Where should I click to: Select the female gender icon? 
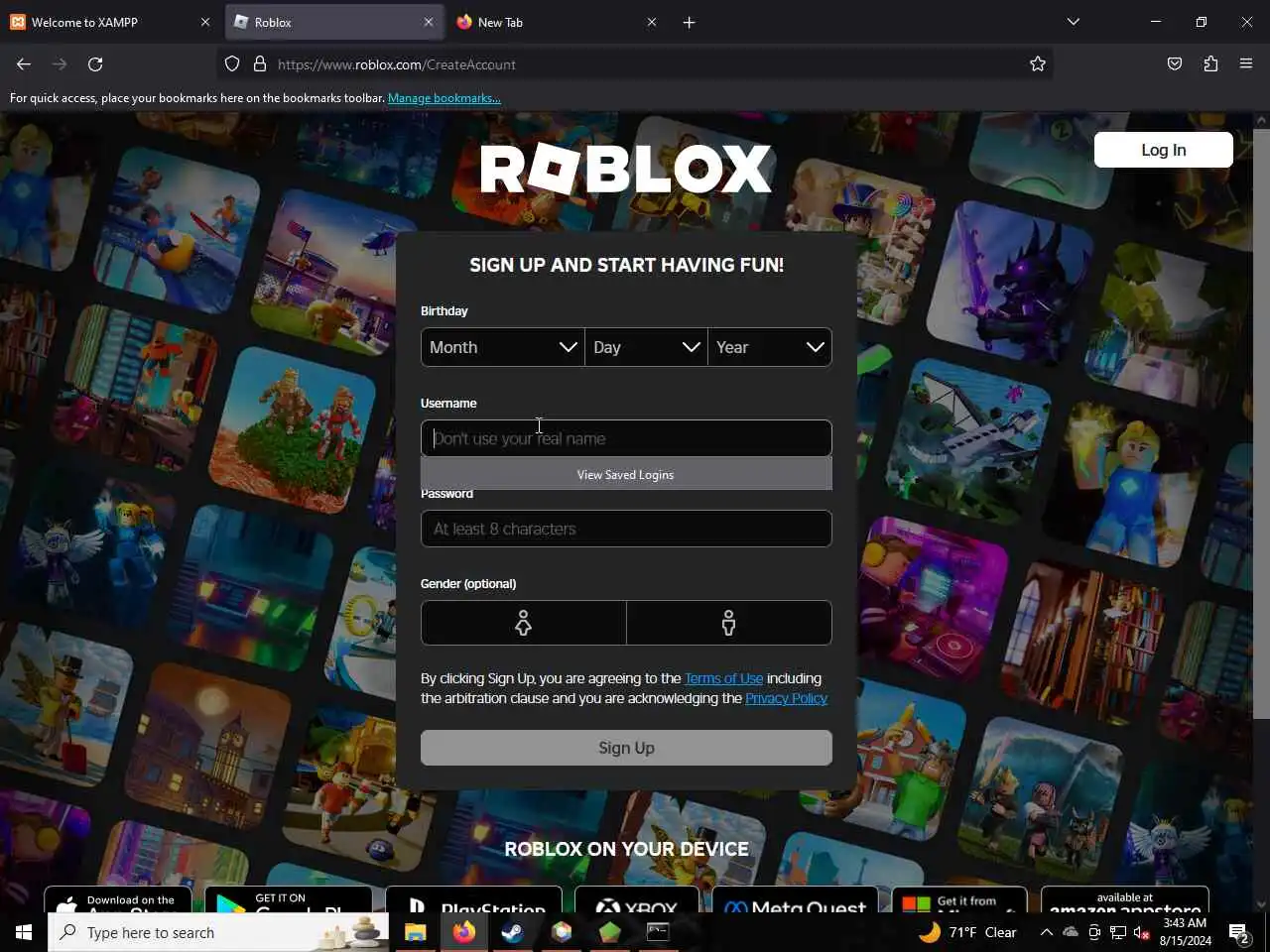point(524,623)
